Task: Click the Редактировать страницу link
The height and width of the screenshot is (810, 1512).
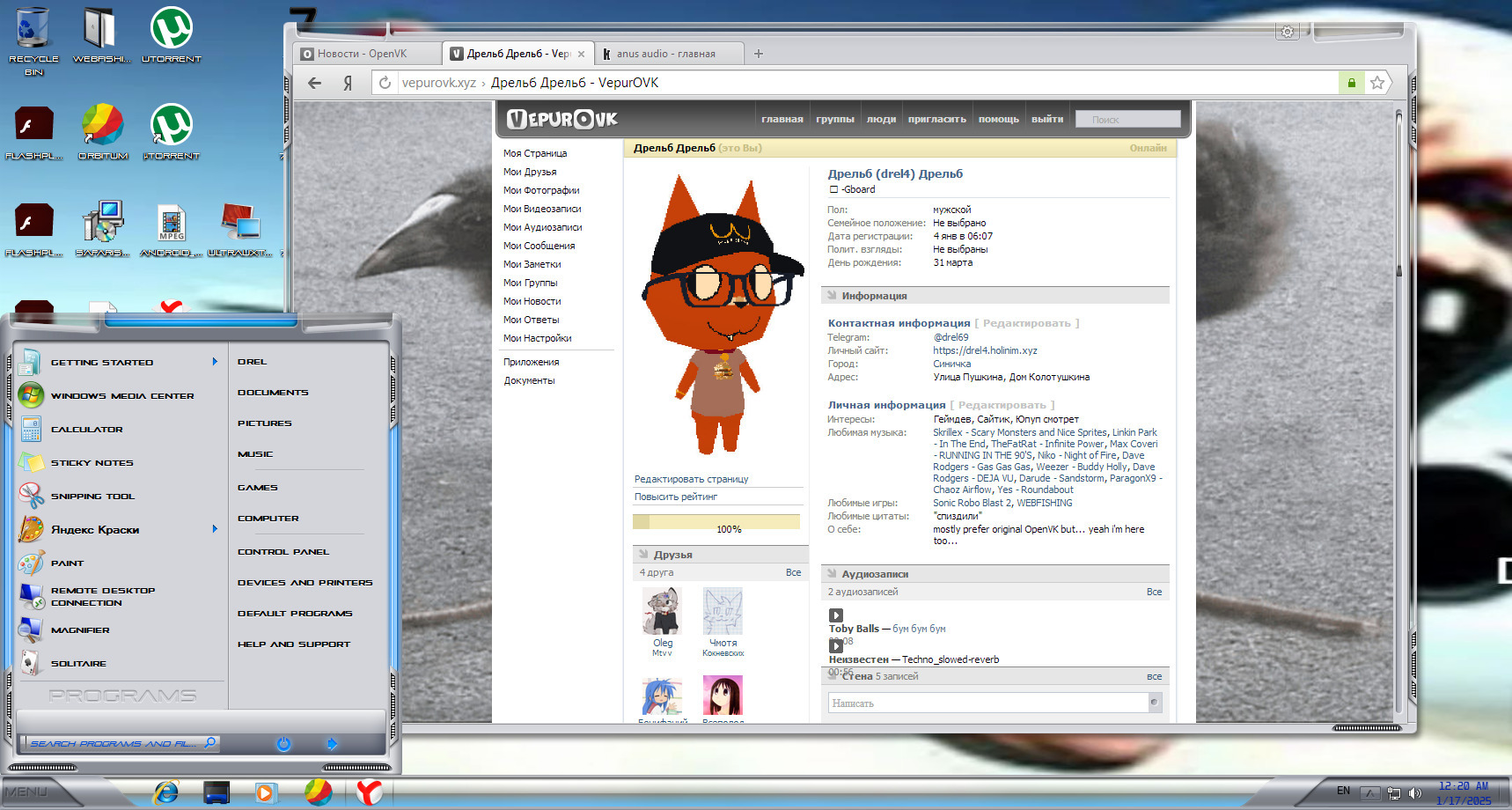Action: click(692, 480)
